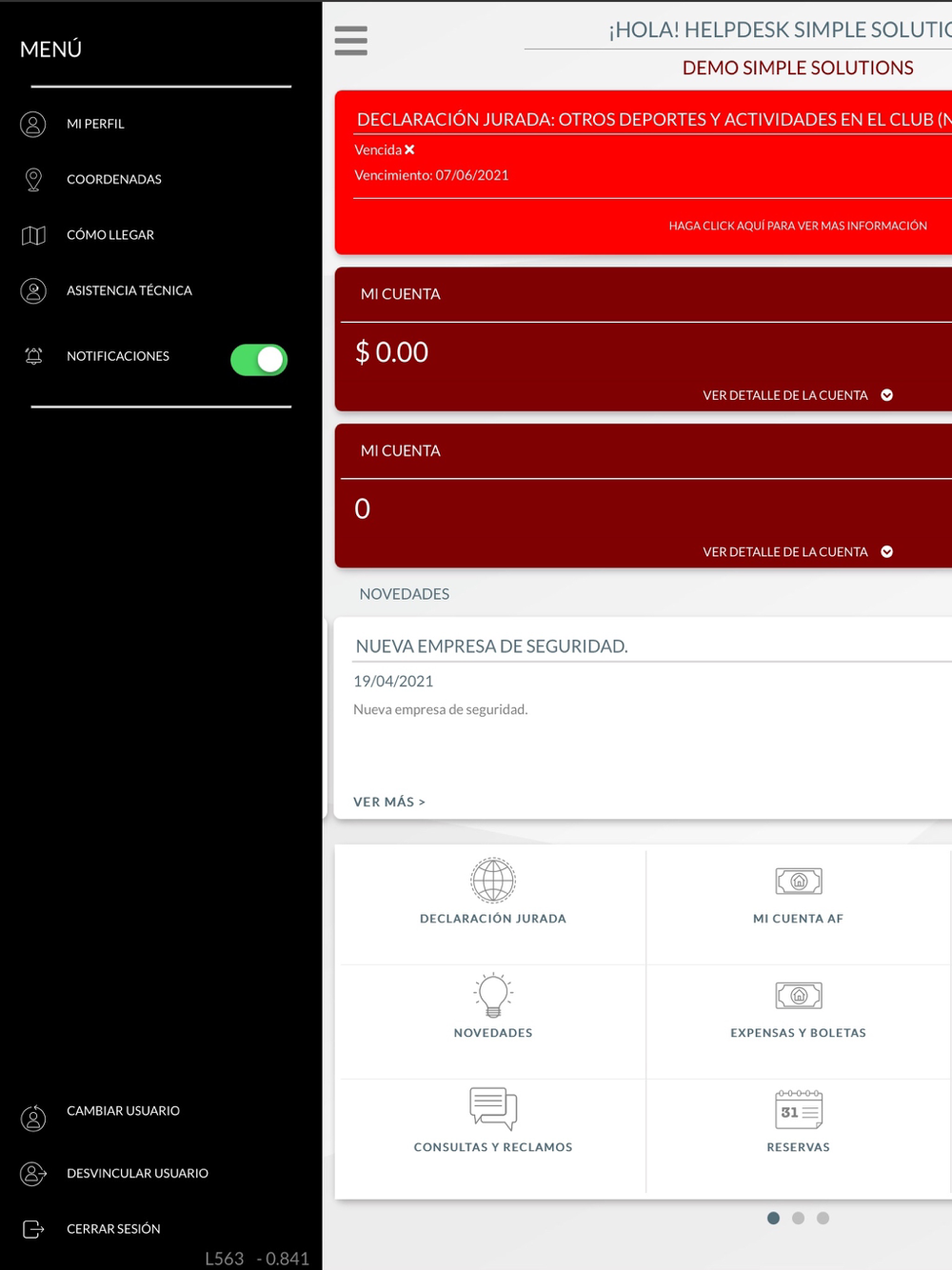The height and width of the screenshot is (1270, 952).
Task: Open the 'Nueva empresa de seguridad.' headline
Action: click(491, 646)
